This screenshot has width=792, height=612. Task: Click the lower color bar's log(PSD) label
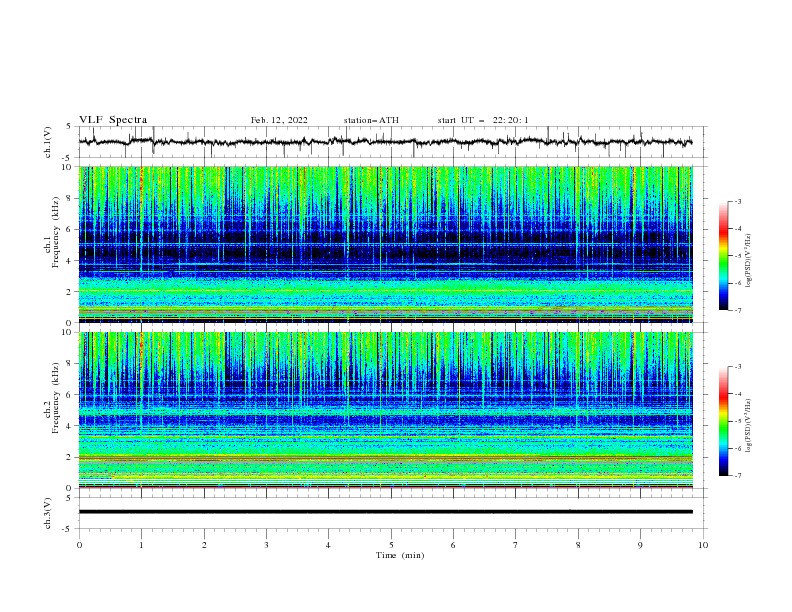point(748,425)
